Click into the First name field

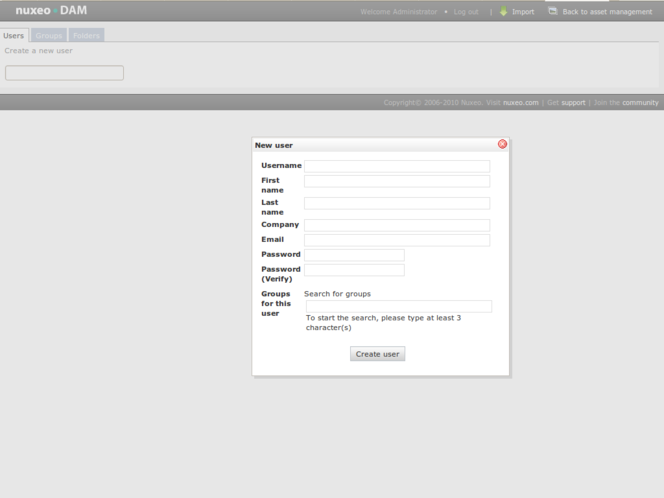pos(397,181)
